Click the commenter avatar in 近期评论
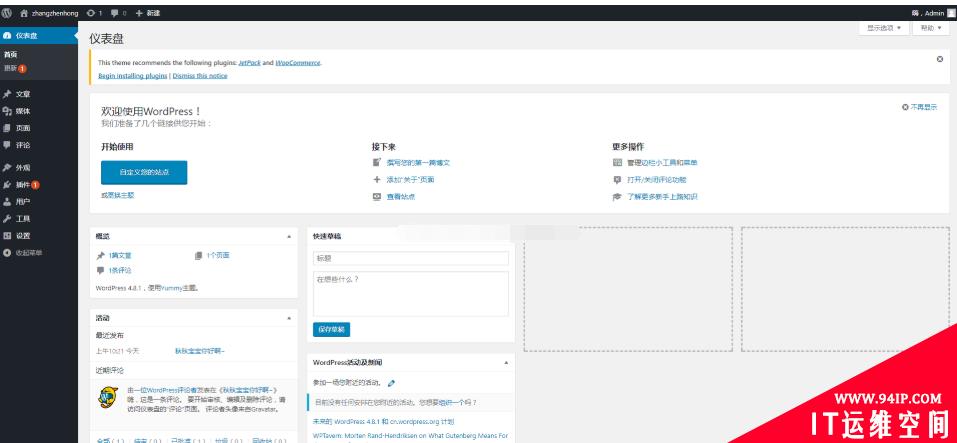This screenshot has width=957, height=443. [108, 397]
